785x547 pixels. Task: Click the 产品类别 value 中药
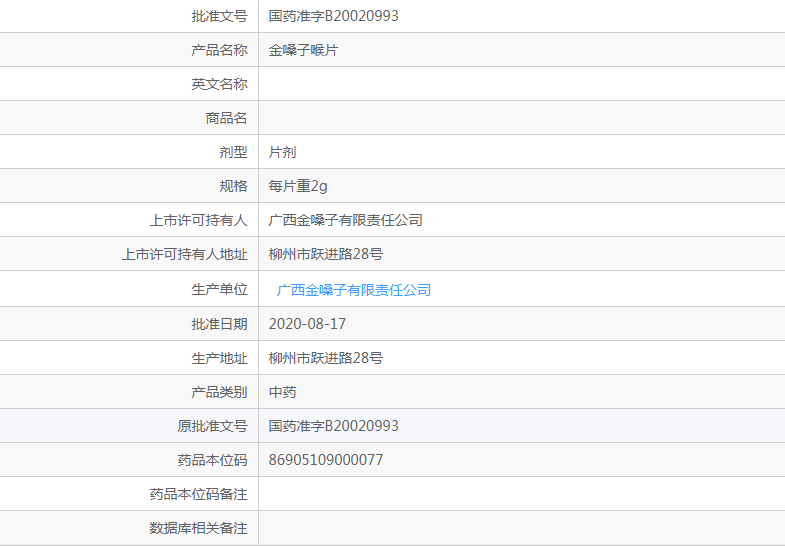(282, 392)
